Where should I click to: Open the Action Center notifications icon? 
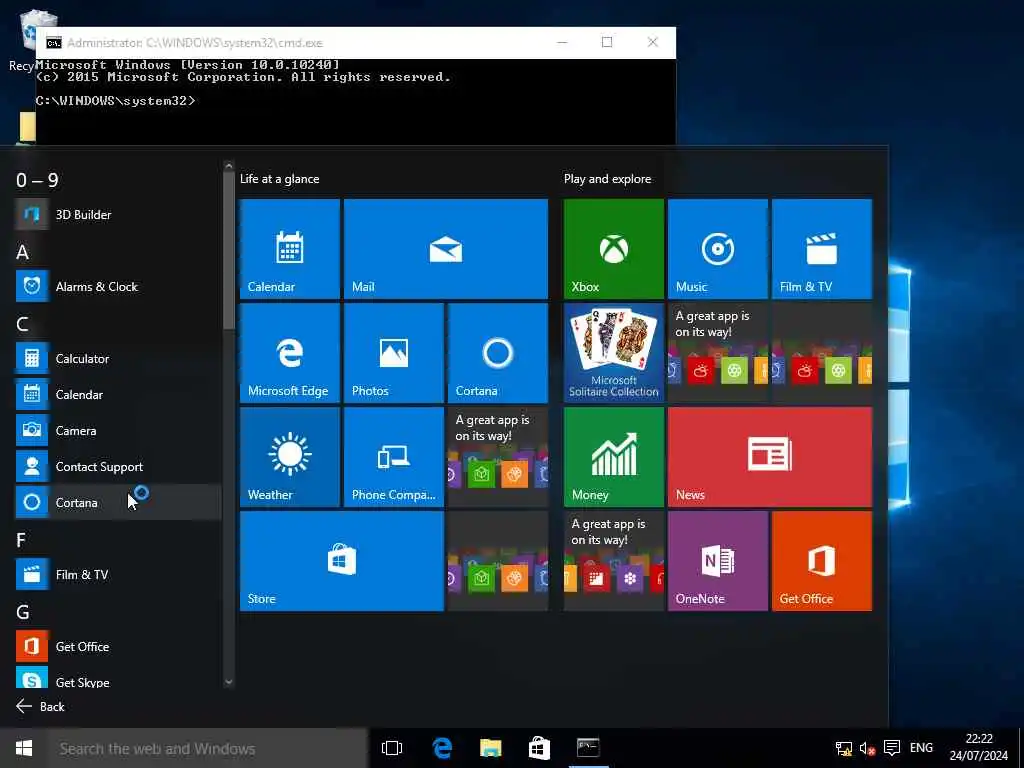(891, 748)
